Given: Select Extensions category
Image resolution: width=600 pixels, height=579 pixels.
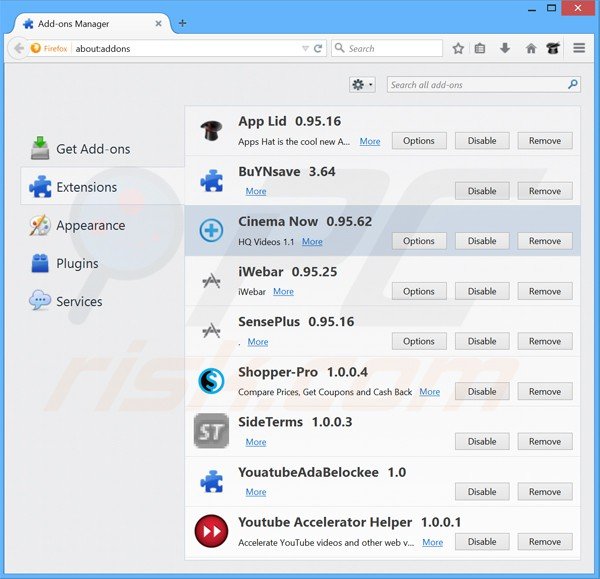Looking at the screenshot, I should point(103,186).
